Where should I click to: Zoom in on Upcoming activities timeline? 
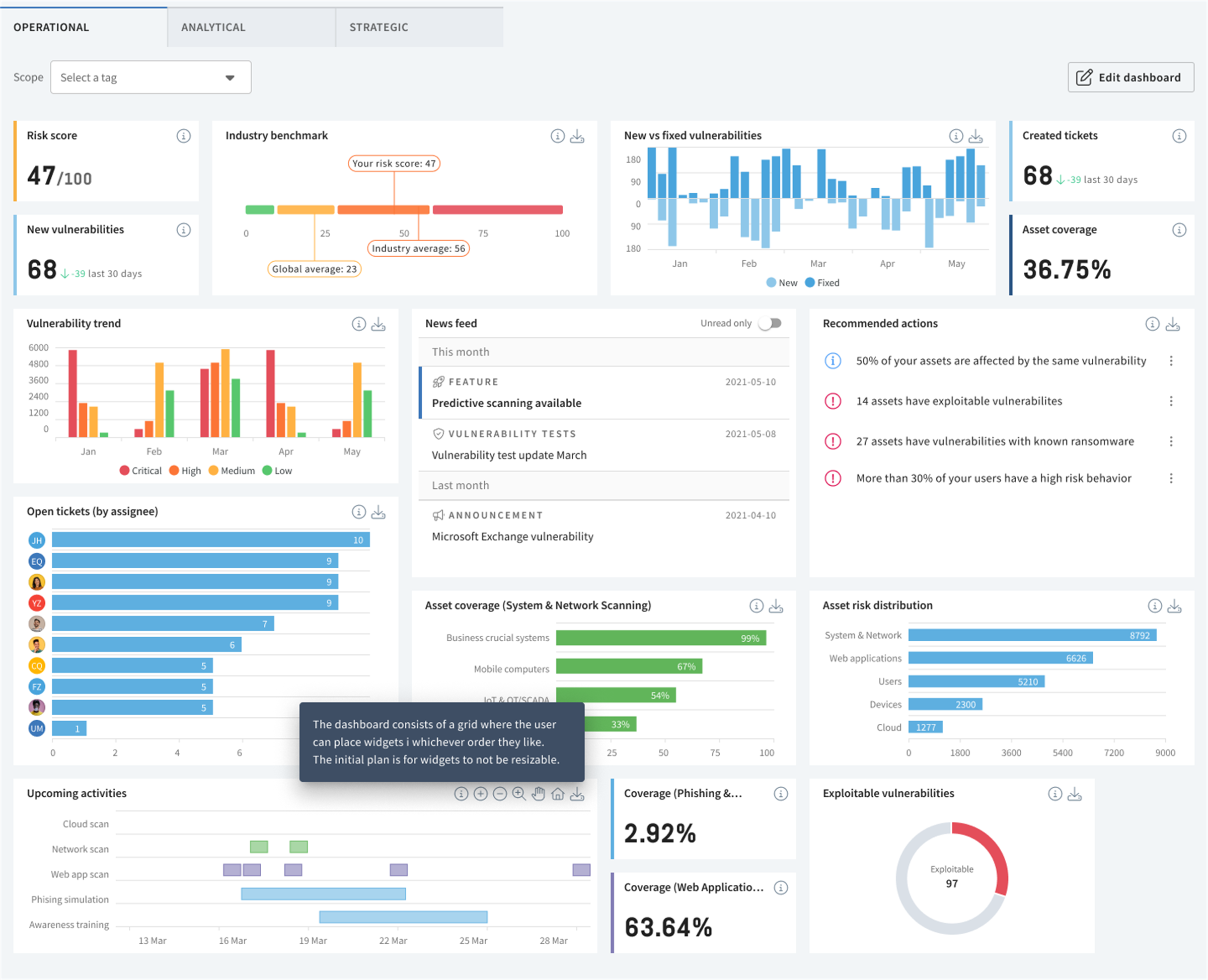(x=481, y=794)
